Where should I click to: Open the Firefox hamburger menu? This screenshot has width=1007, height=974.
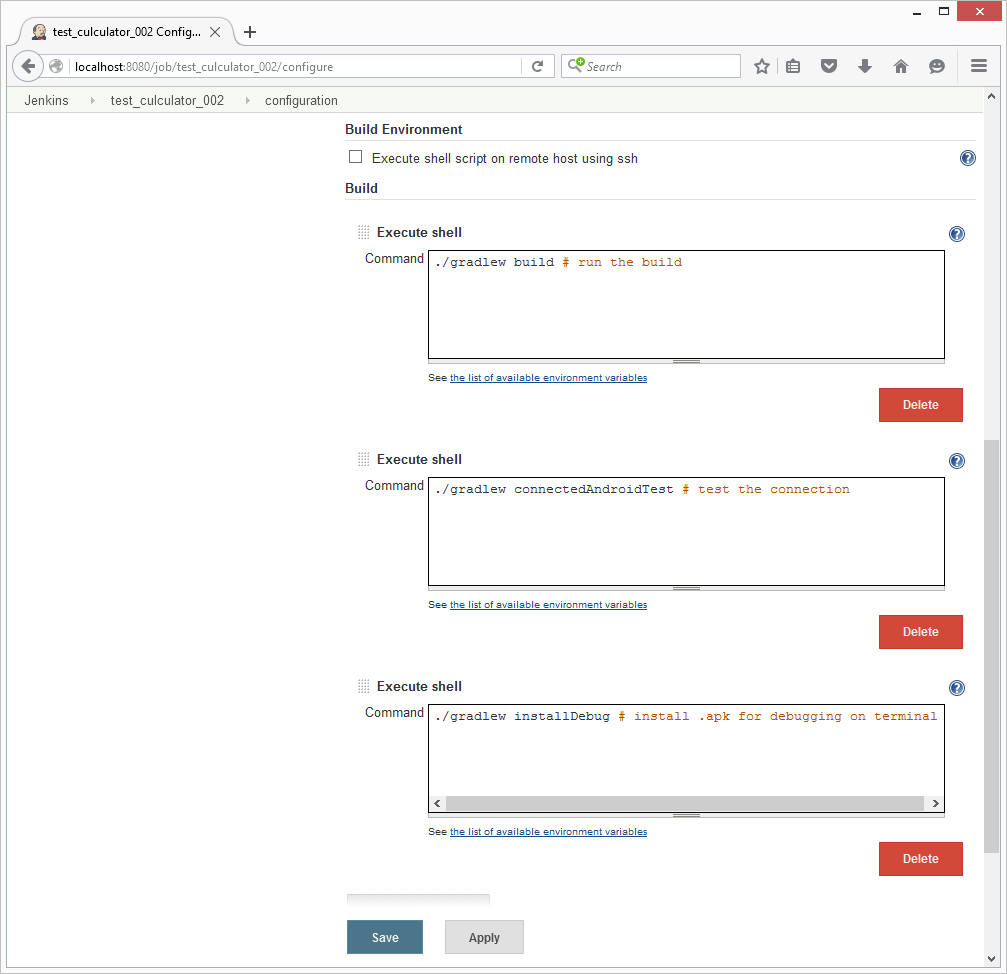pyautogui.click(x=979, y=66)
